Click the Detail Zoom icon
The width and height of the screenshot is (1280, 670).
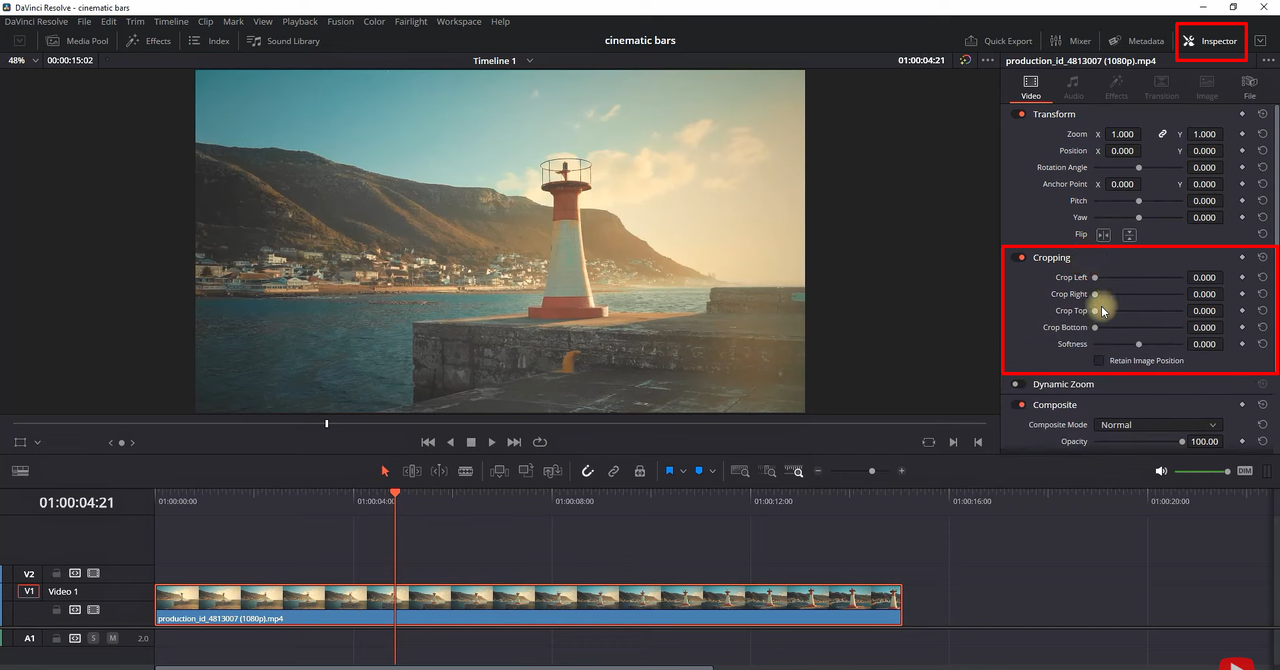(x=767, y=471)
